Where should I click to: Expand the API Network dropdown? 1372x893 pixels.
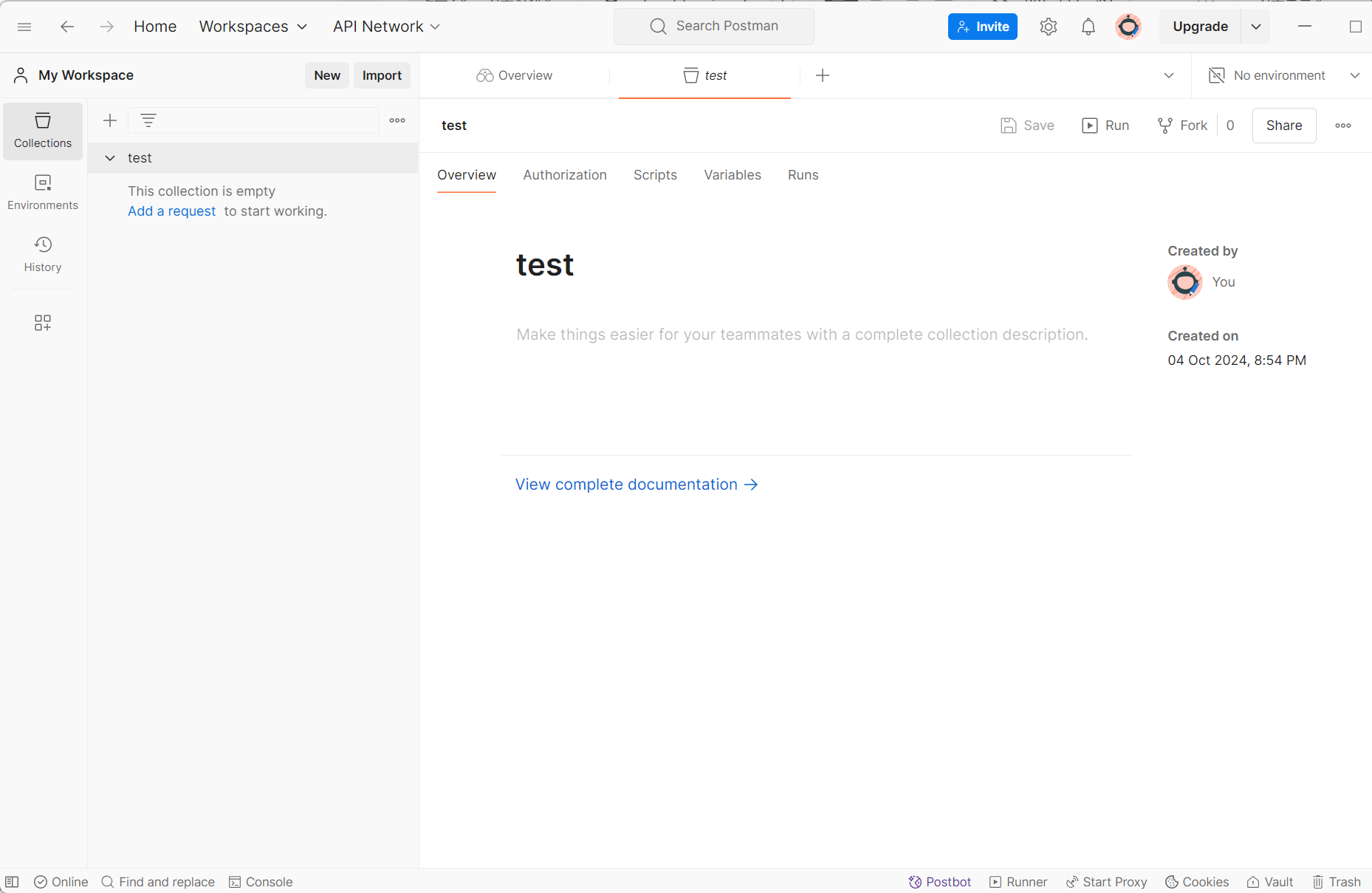click(x=386, y=27)
